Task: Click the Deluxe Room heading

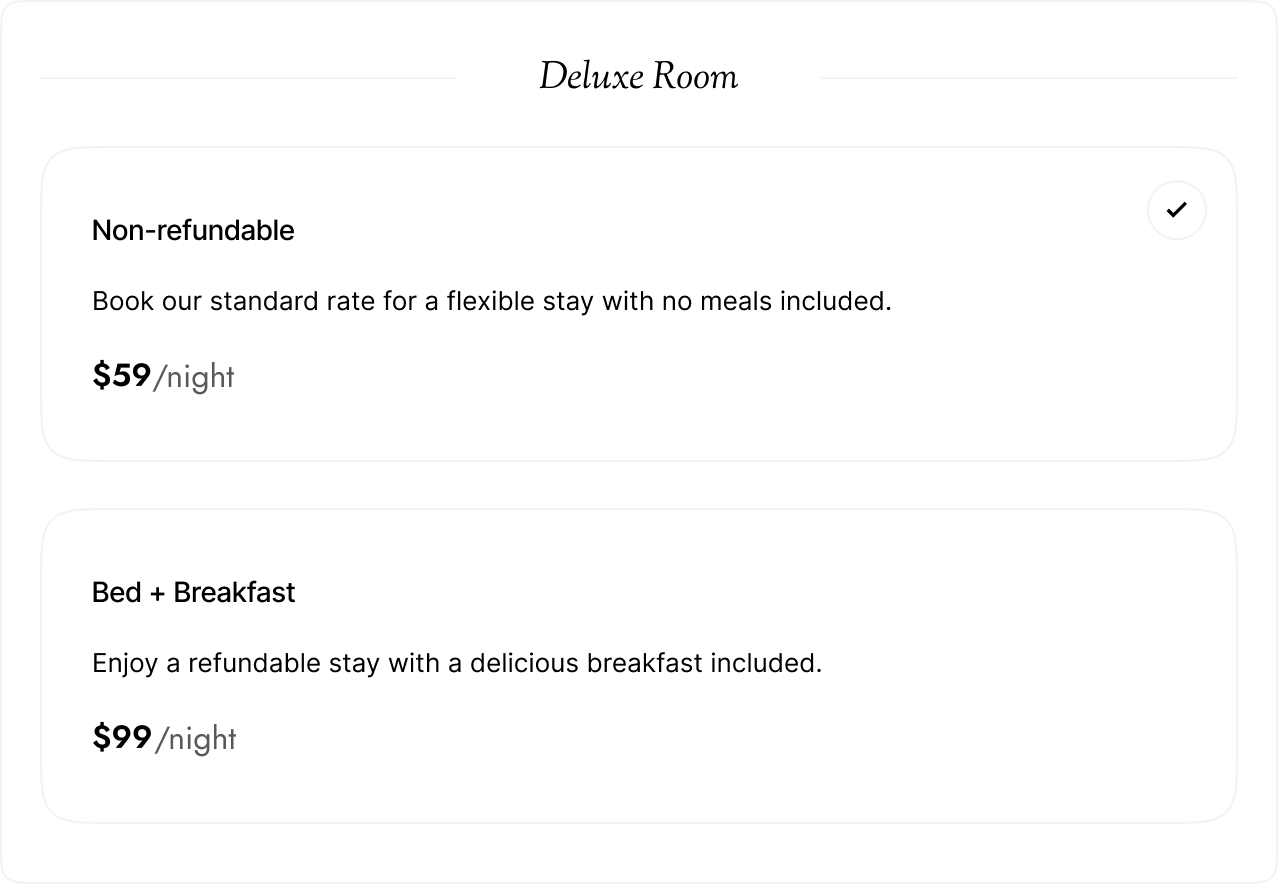Action: [x=638, y=77]
